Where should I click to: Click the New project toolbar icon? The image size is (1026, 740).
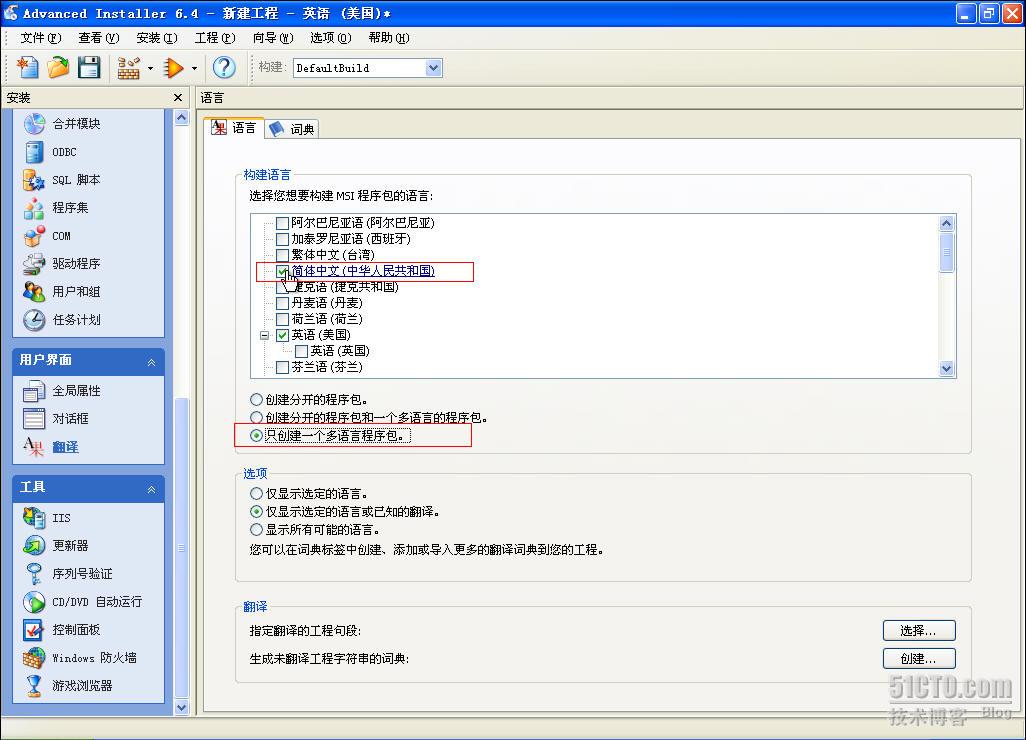[x=27, y=67]
